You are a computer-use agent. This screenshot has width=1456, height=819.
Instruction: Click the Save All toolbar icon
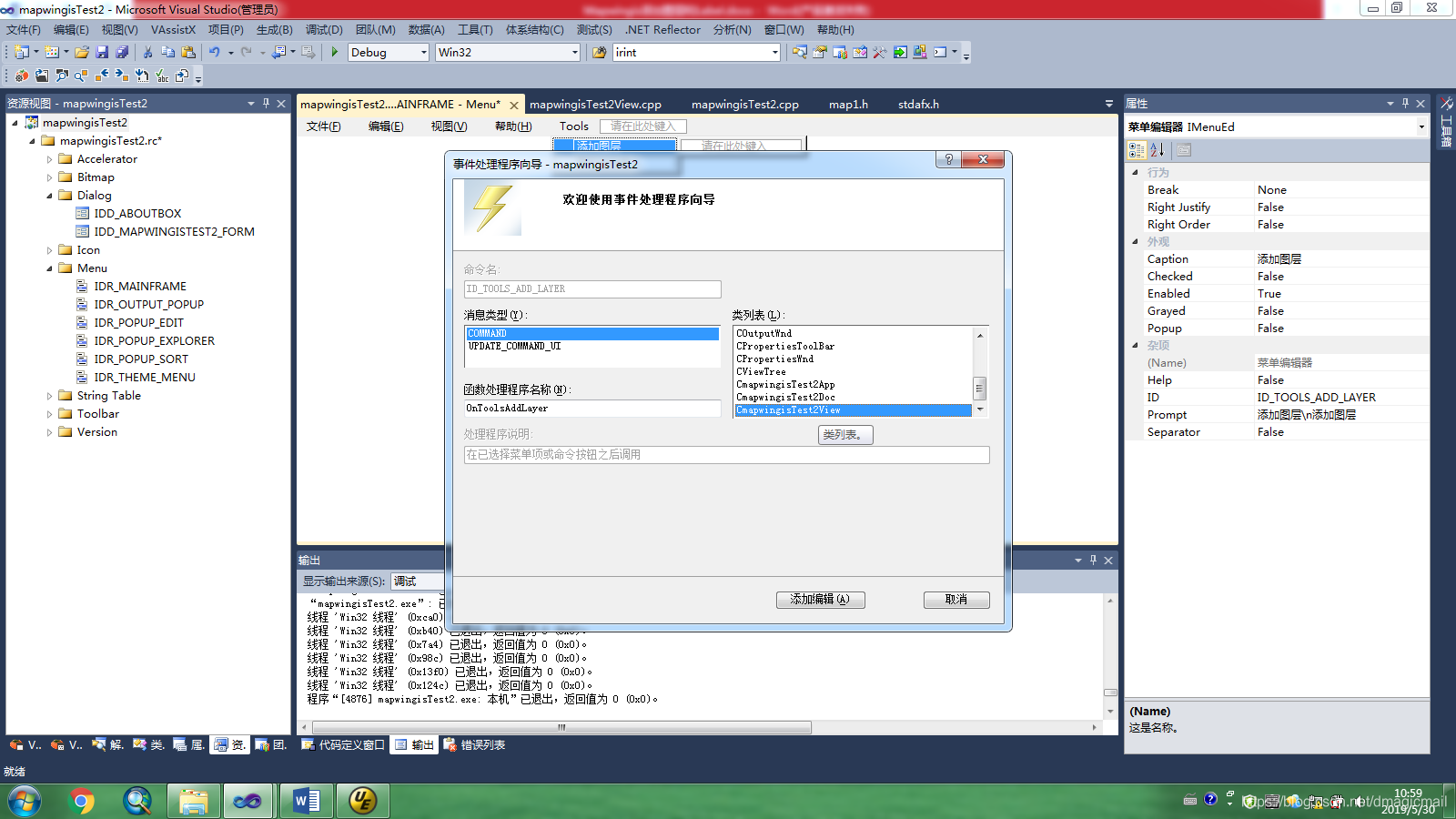tap(122, 52)
